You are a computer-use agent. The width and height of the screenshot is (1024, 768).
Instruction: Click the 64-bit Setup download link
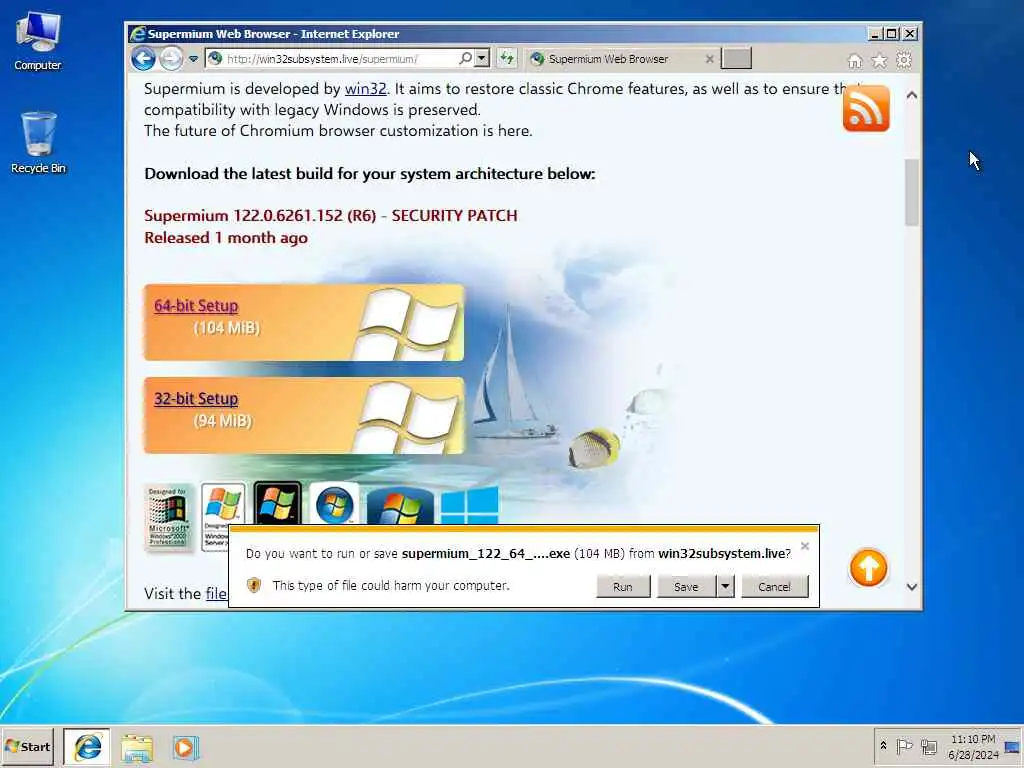196,306
